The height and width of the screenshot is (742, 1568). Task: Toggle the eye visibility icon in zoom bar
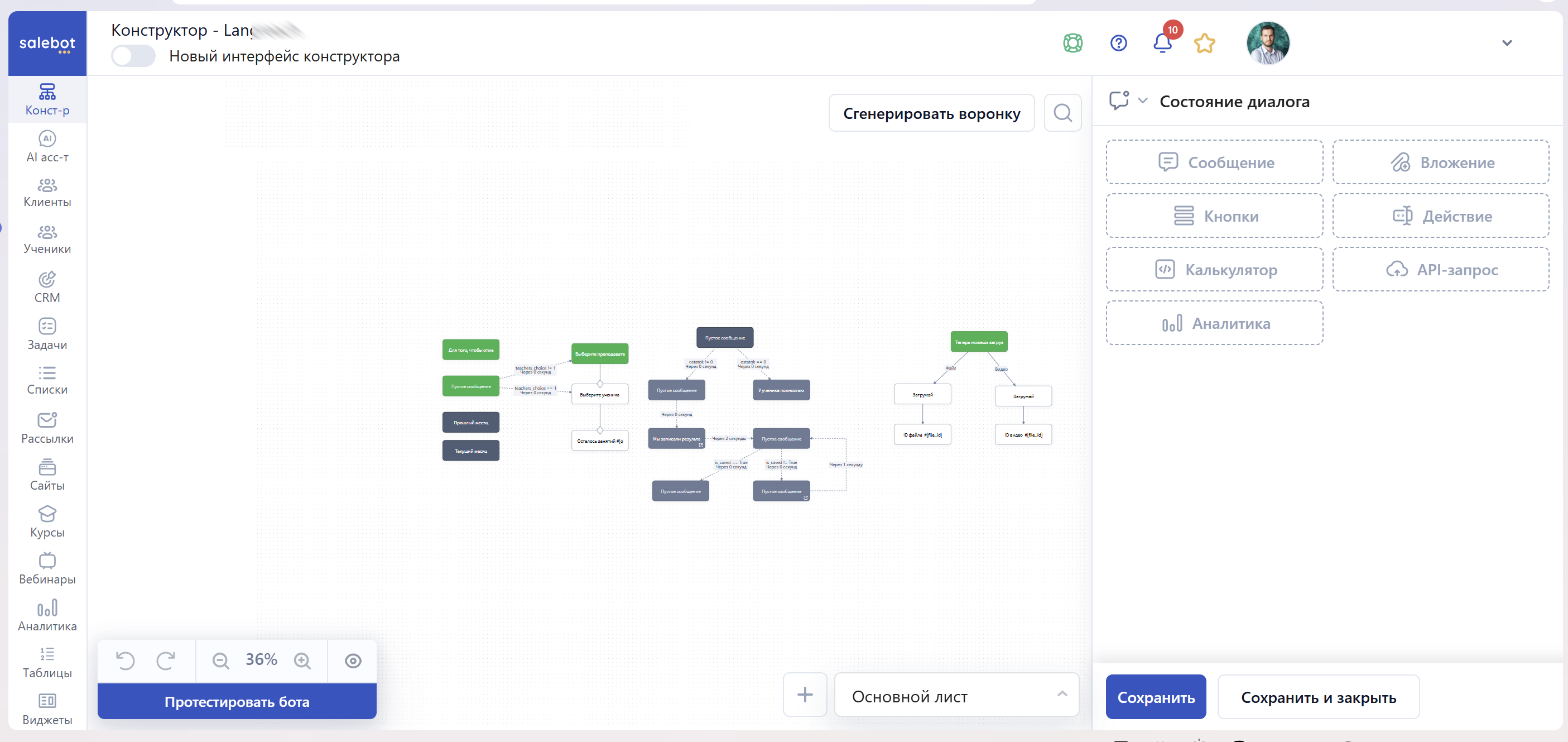point(353,660)
